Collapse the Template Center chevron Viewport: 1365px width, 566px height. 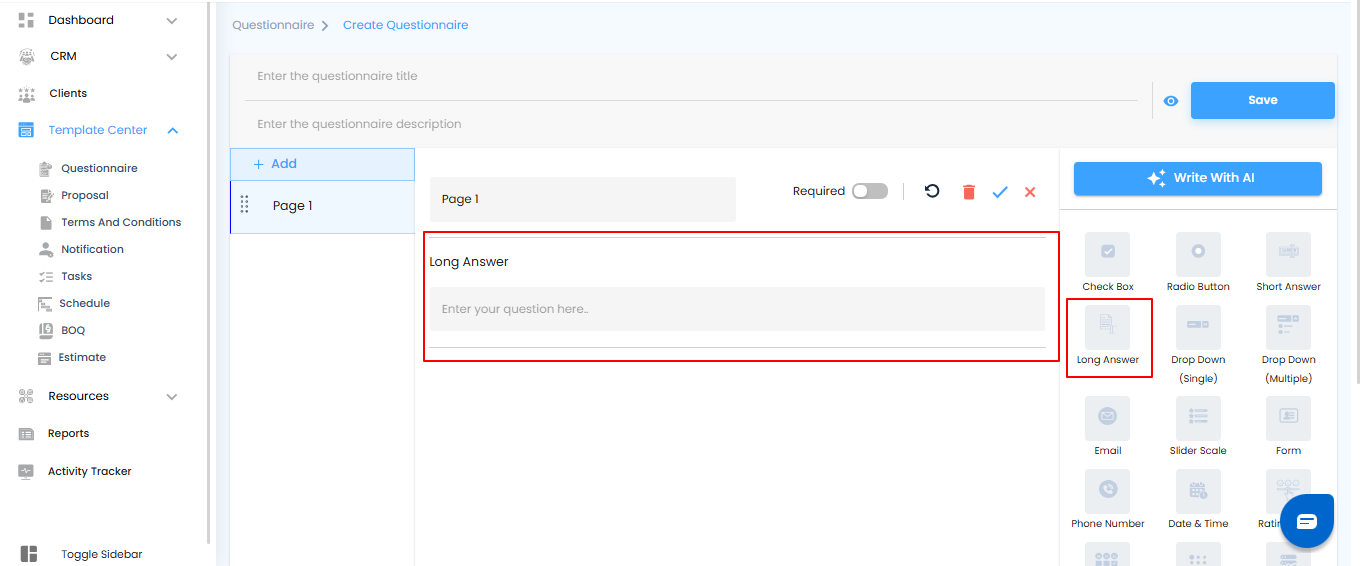[x=172, y=131]
